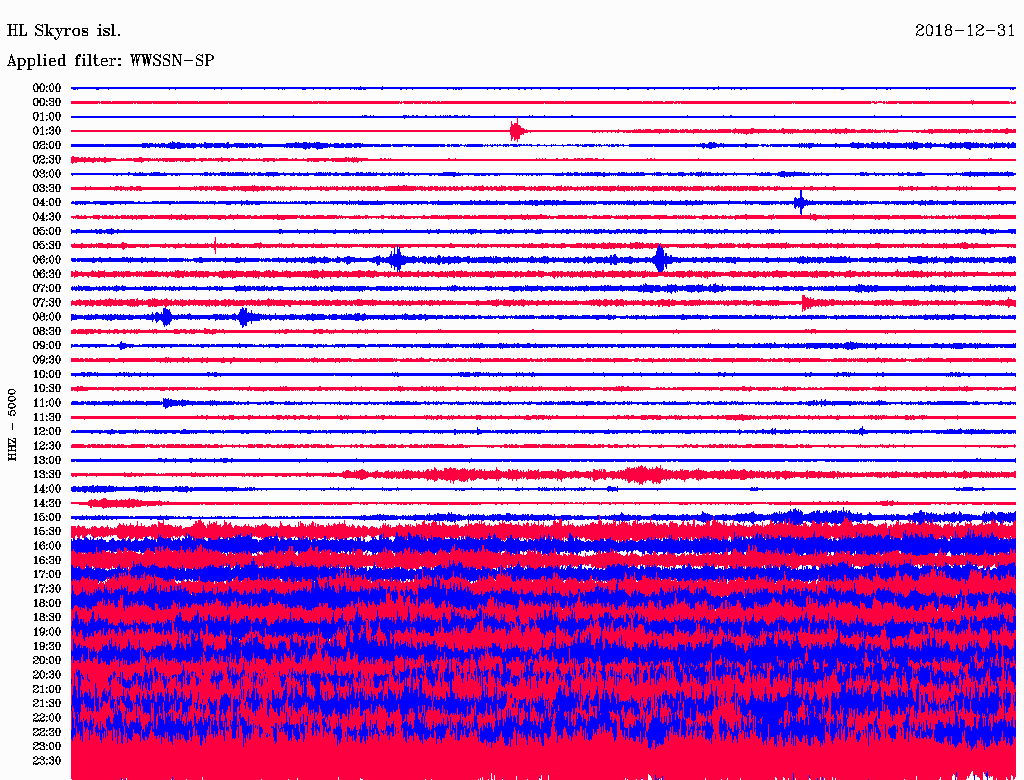Click the date label 2018-12-31

(x=965, y=31)
